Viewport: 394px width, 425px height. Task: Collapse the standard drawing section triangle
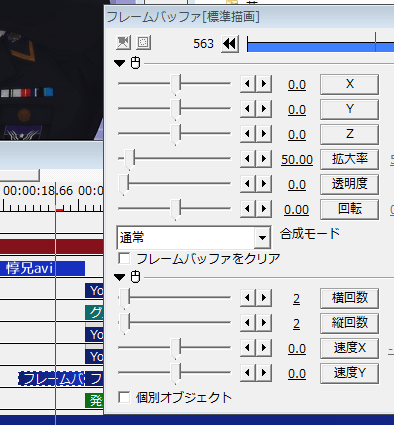click(119, 63)
